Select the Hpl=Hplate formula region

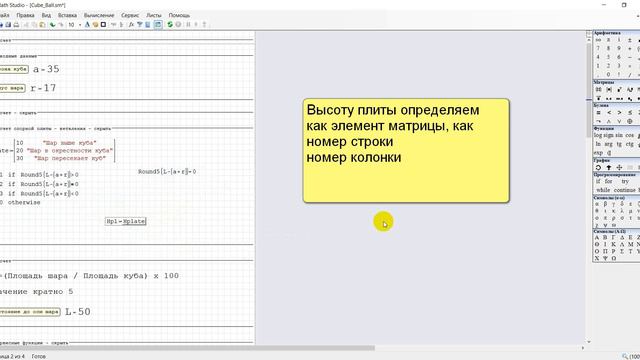click(125, 221)
